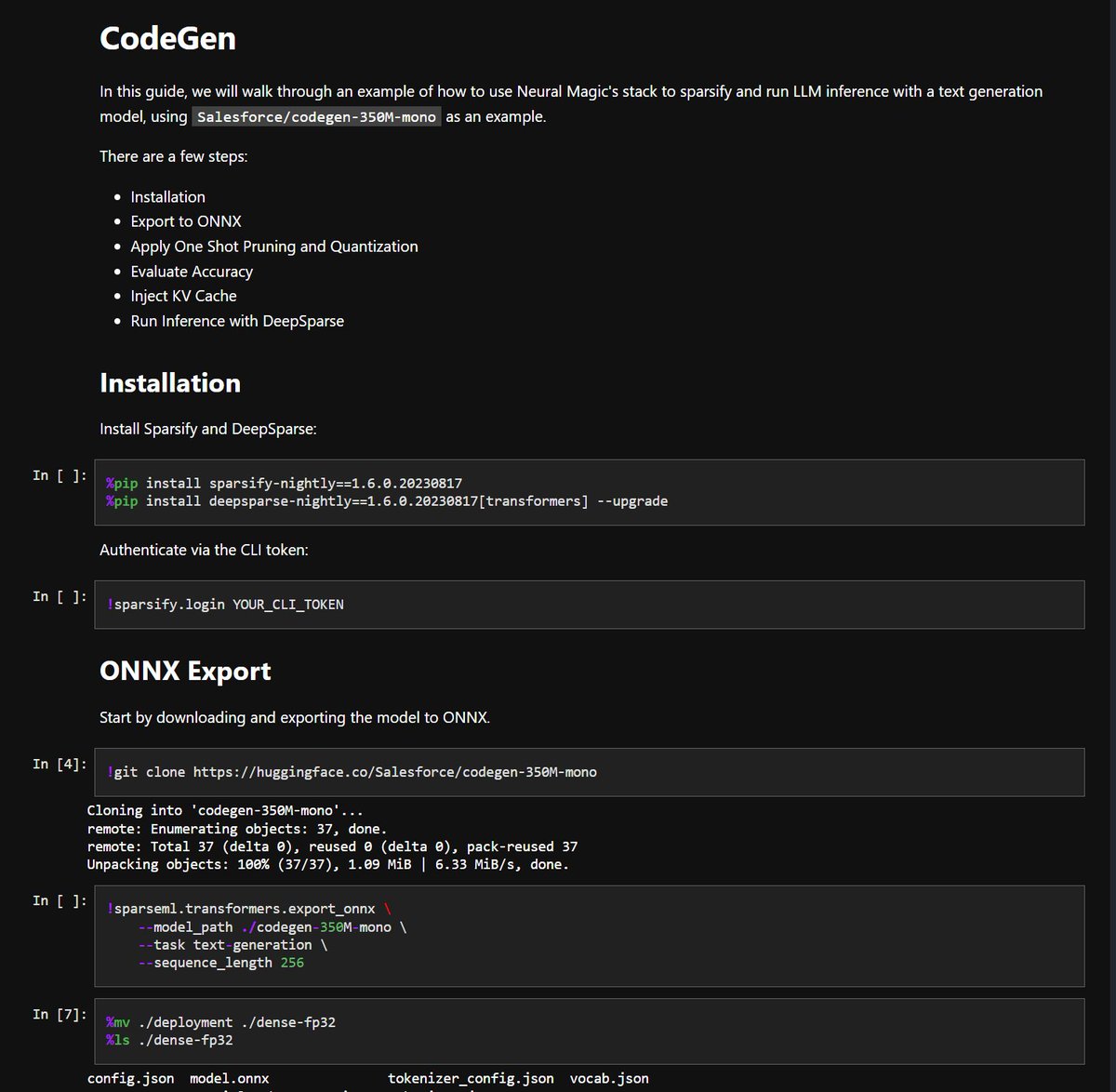Click the Installation section heading
The image size is (1116, 1092).
[170, 383]
